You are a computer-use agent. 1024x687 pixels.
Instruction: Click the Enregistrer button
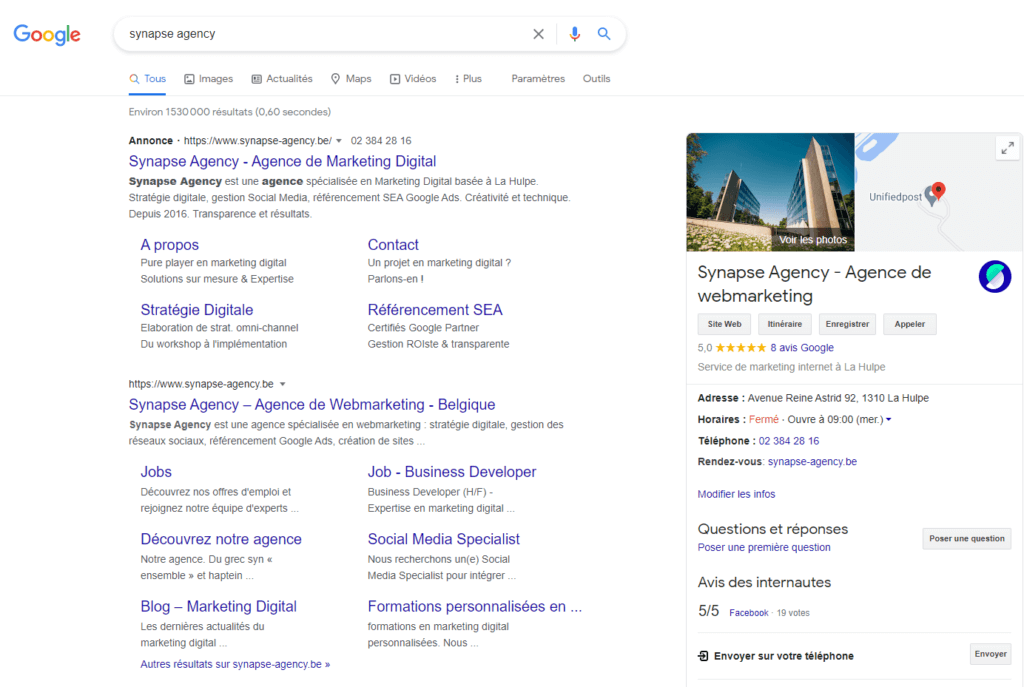click(x=847, y=324)
